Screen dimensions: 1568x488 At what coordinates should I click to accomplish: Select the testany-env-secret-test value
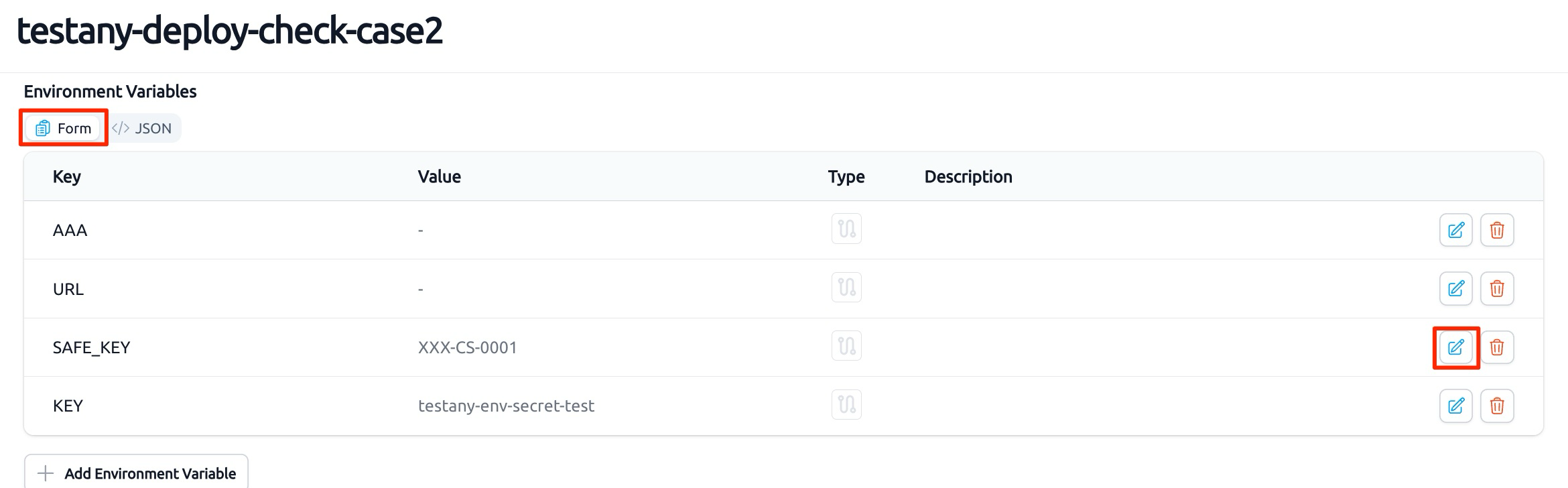[506, 406]
